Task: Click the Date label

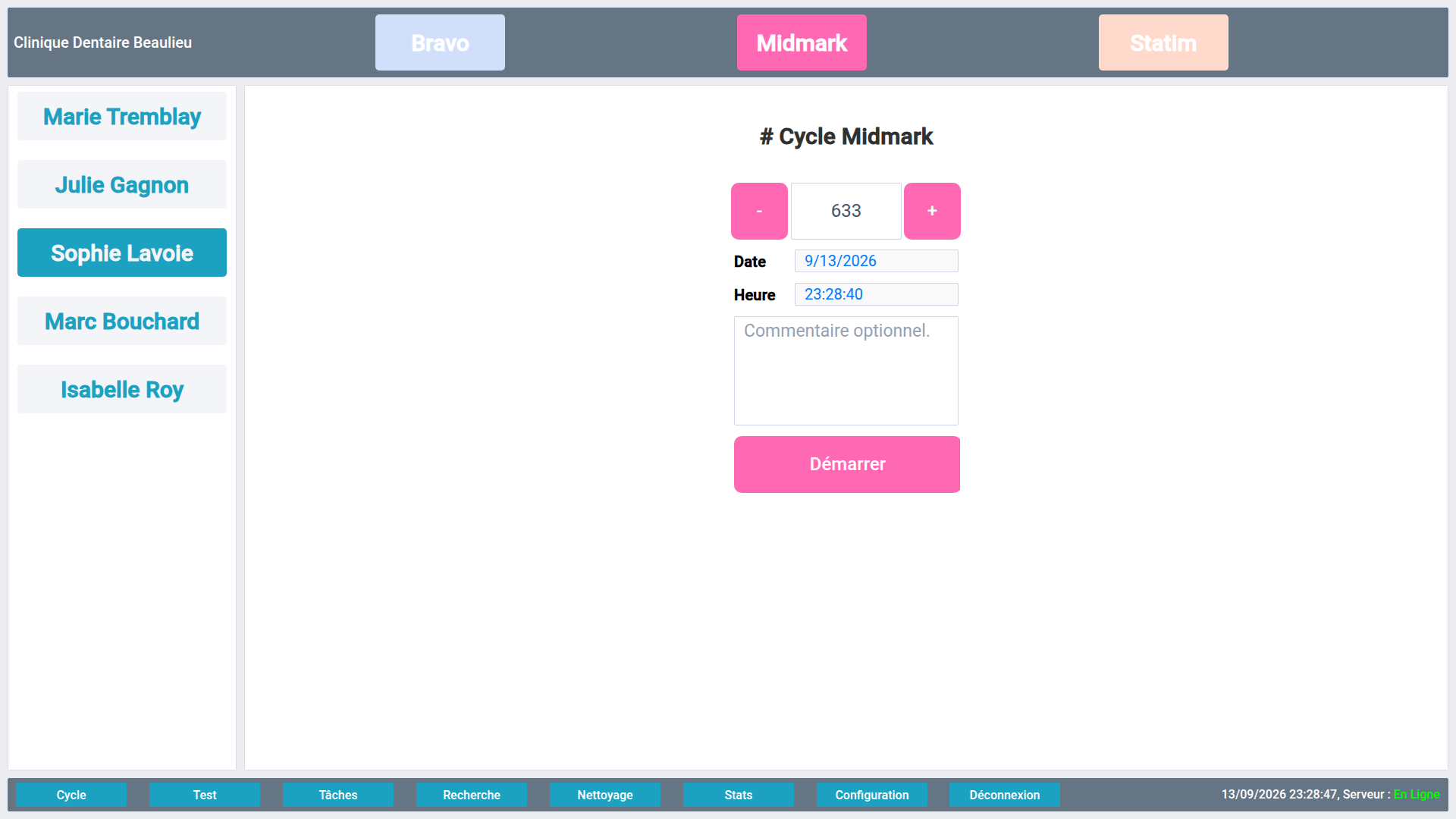Action: pyautogui.click(x=750, y=262)
